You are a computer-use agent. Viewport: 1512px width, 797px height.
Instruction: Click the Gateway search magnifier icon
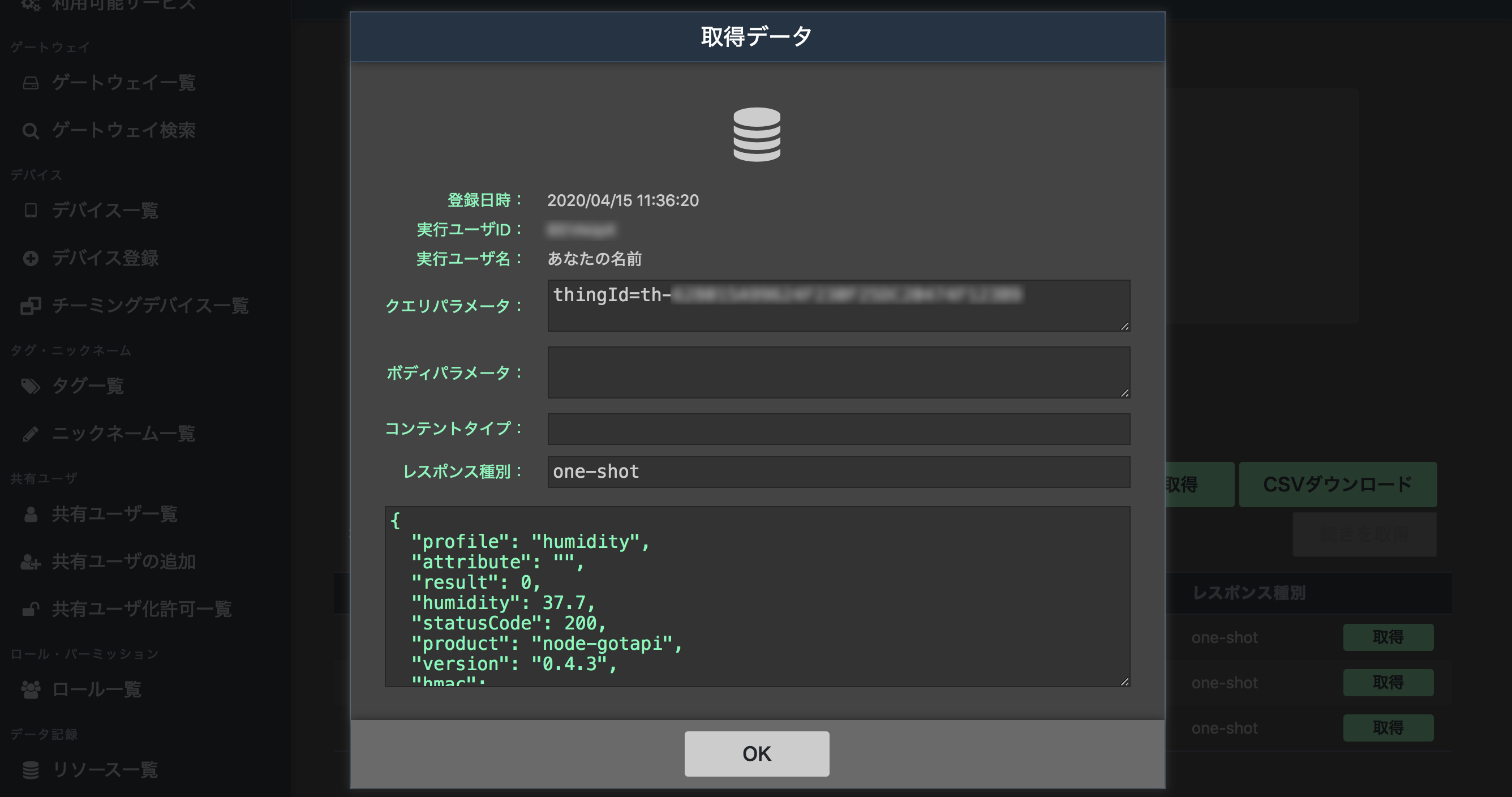pyautogui.click(x=31, y=130)
